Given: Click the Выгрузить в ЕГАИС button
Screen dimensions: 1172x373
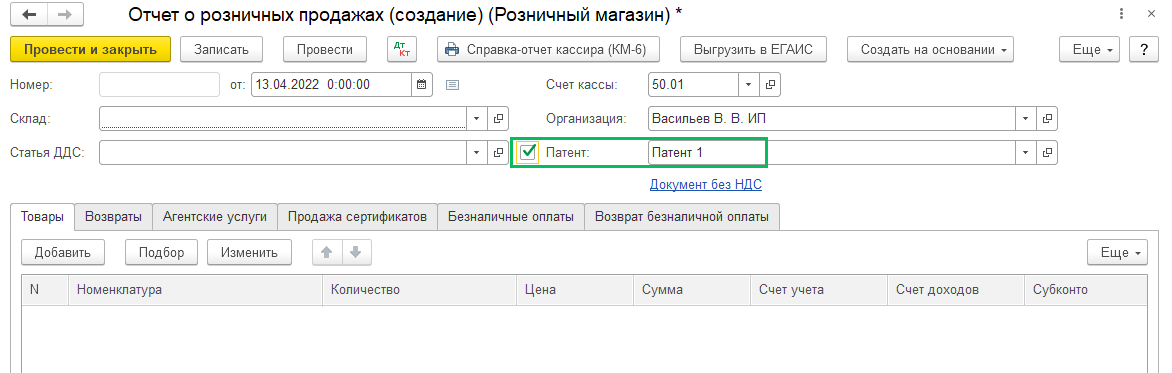Looking at the screenshot, I should coord(753,50).
